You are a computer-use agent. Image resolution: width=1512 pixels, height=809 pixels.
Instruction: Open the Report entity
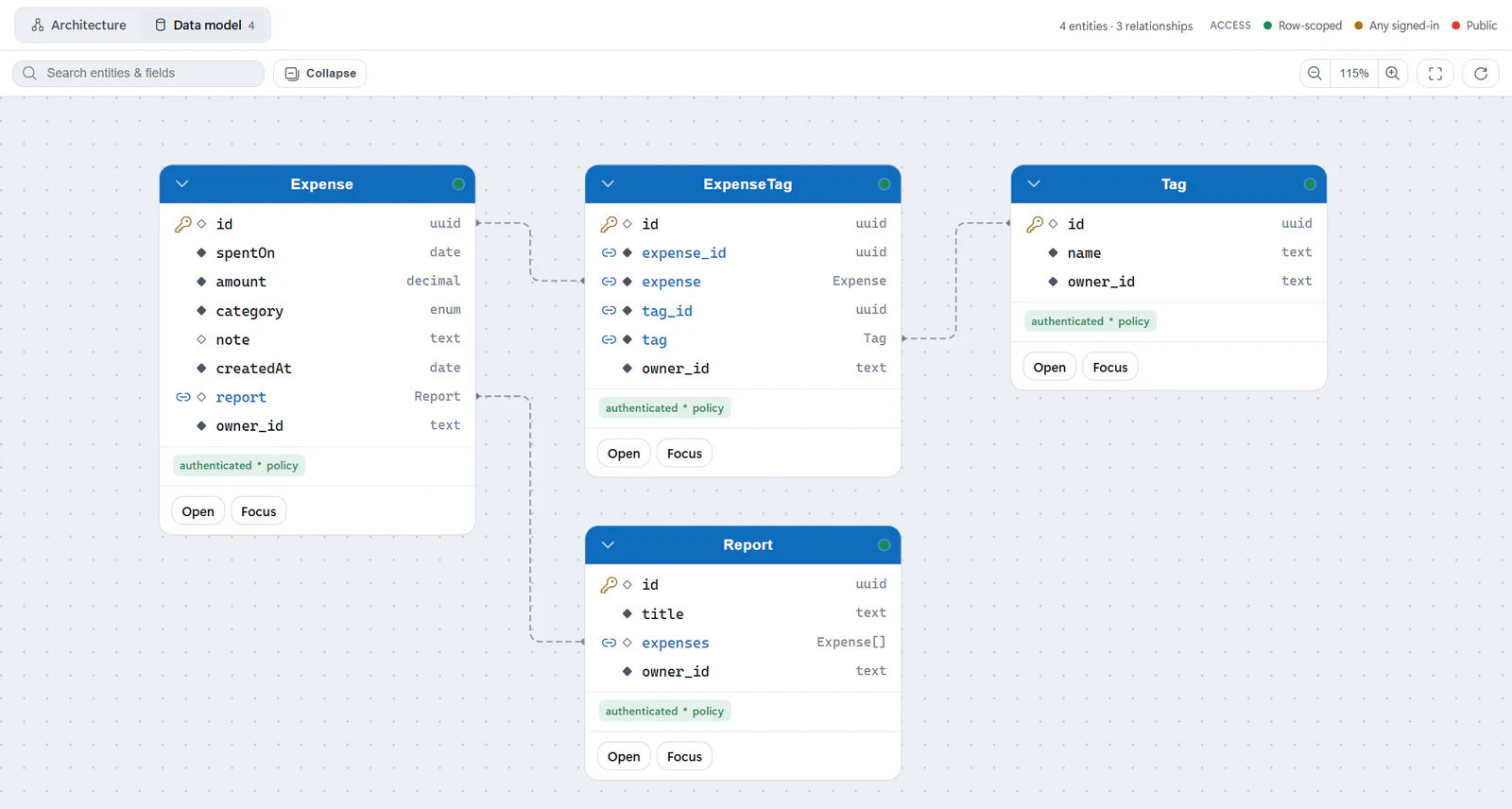pos(624,757)
